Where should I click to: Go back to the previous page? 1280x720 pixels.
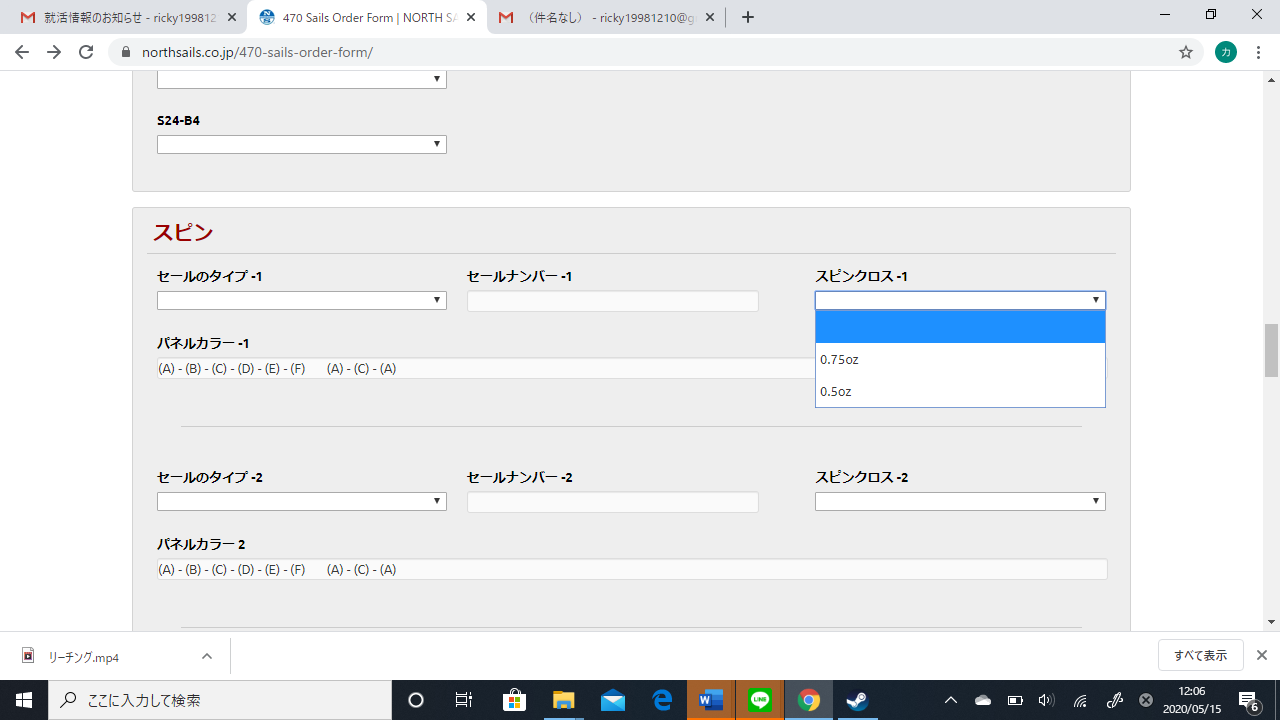[22, 52]
